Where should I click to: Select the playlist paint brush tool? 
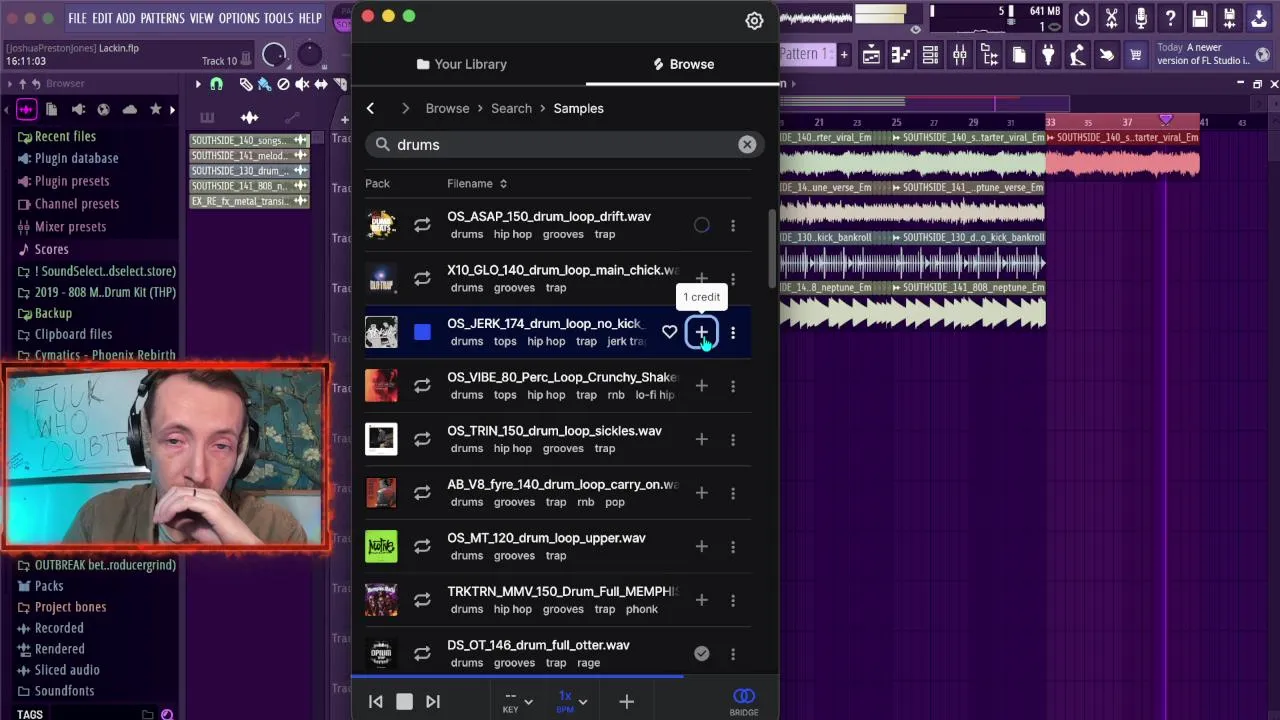264,85
